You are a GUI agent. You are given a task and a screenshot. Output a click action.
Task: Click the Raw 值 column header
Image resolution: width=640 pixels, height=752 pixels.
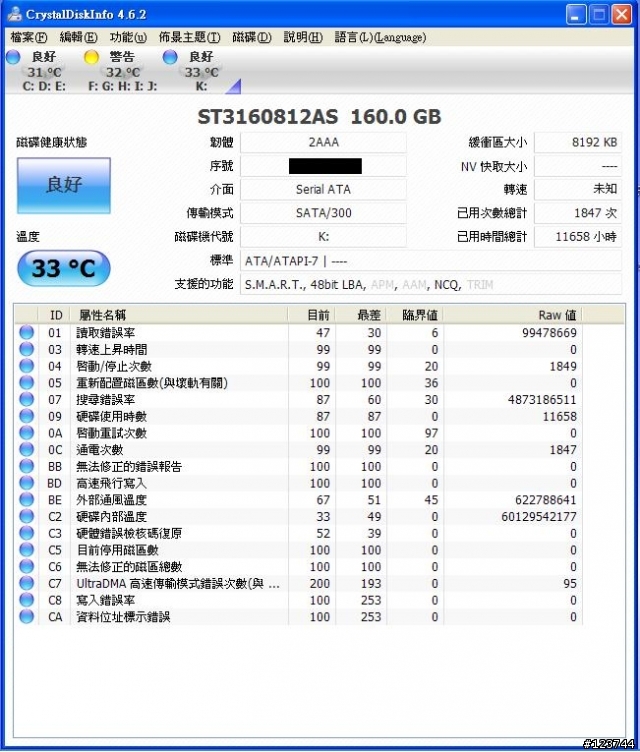pyautogui.click(x=513, y=315)
